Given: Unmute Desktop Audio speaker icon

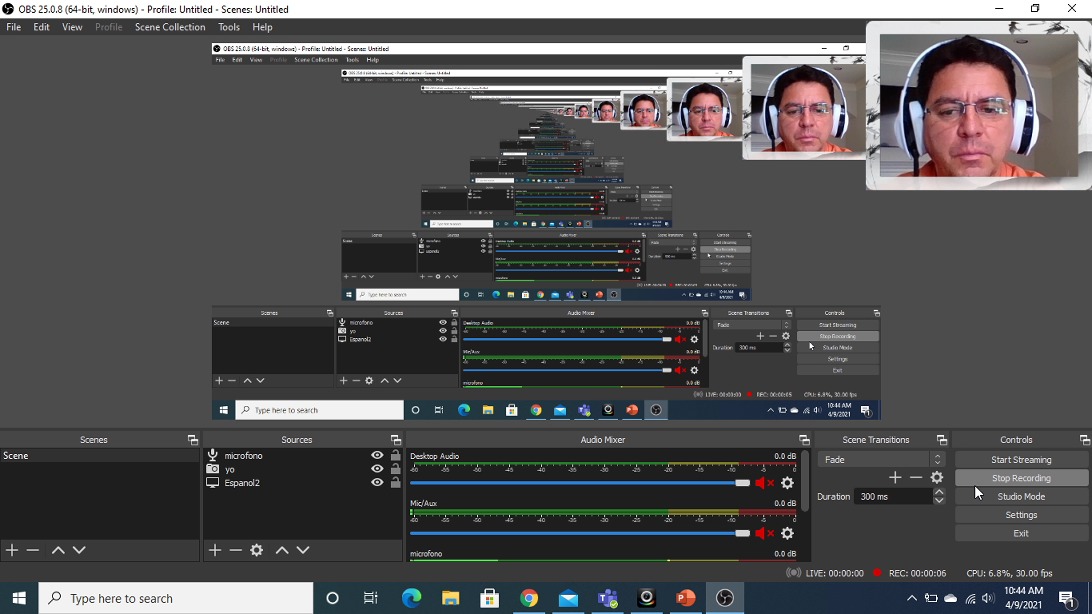Looking at the screenshot, I should [765, 482].
